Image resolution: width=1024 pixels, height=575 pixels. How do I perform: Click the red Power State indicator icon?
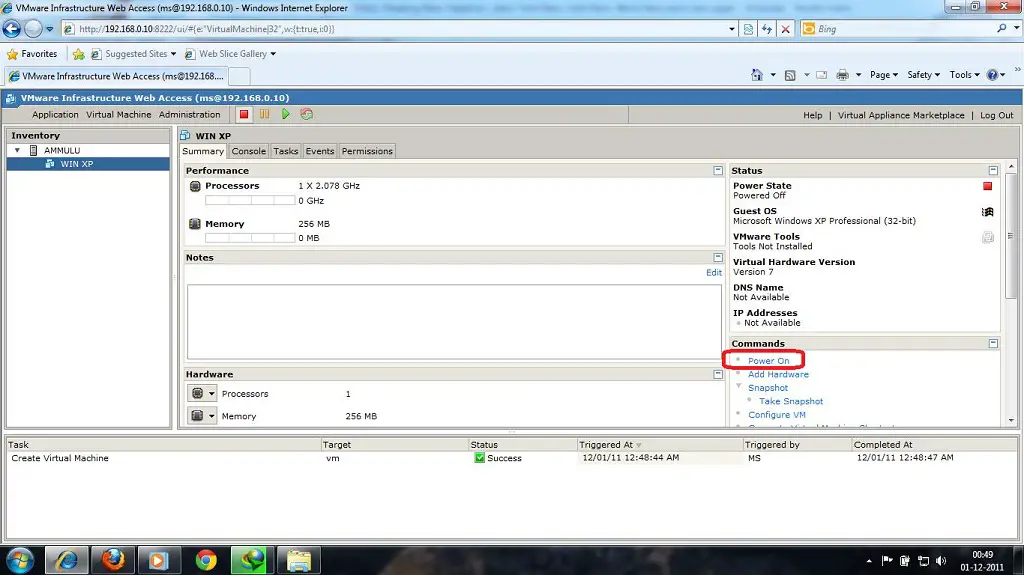point(987,186)
